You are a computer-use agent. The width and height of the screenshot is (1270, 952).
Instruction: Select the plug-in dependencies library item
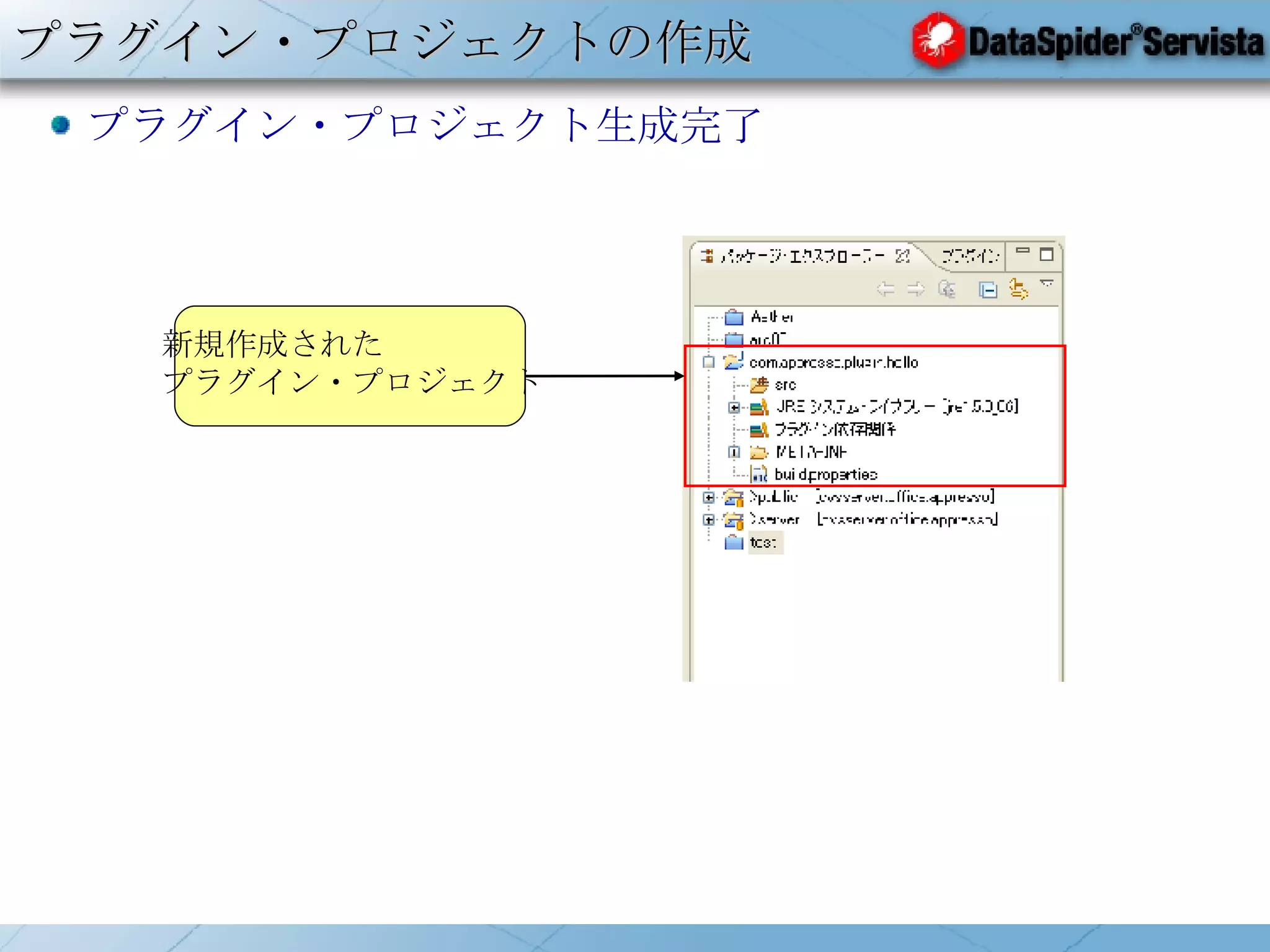(835, 430)
